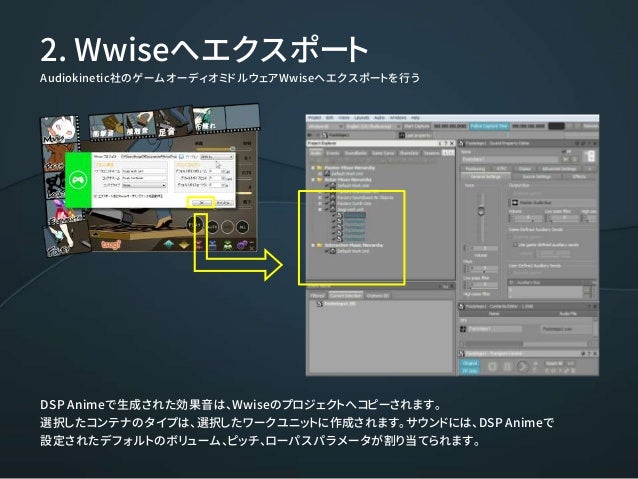Switch to Game Syncs tab in Project Explorer

coord(383,153)
